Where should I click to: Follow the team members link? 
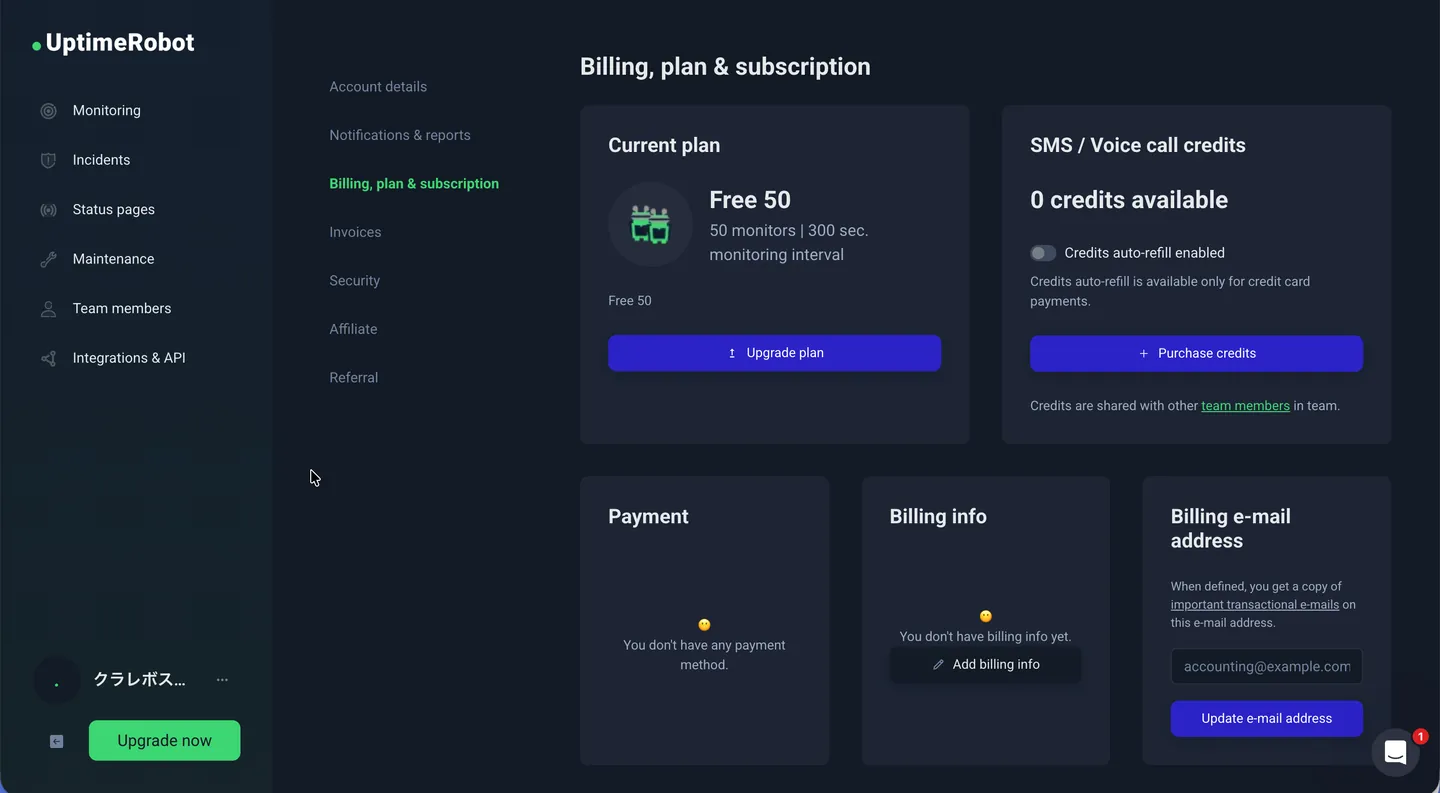click(x=1245, y=406)
